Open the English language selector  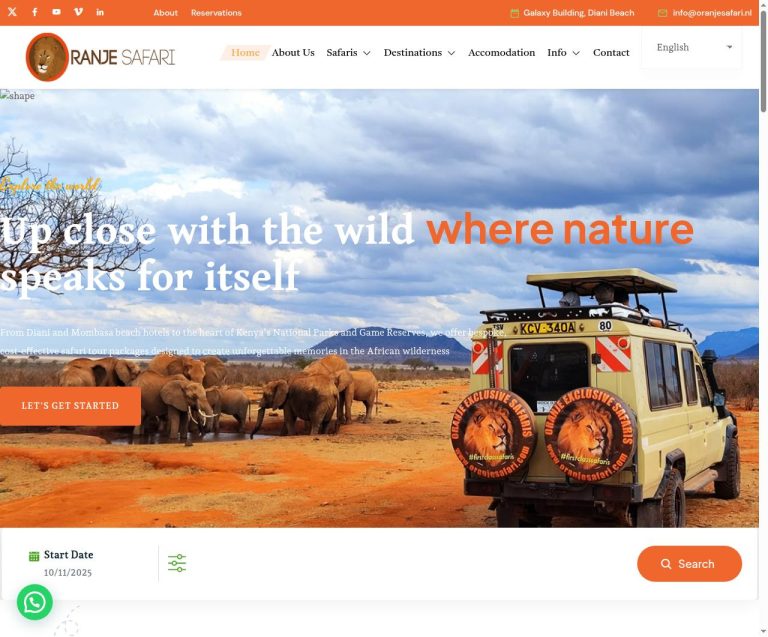[x=692, y=47]
